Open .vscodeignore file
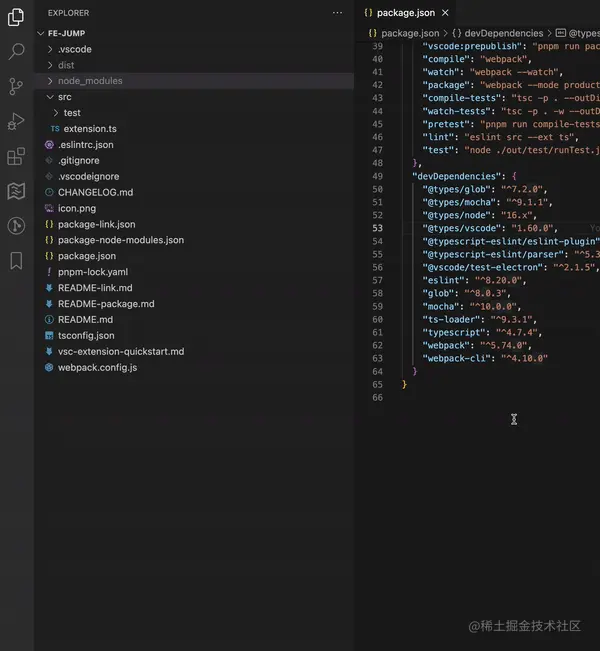Screen dimensions: 600x651 click(194, 176)
